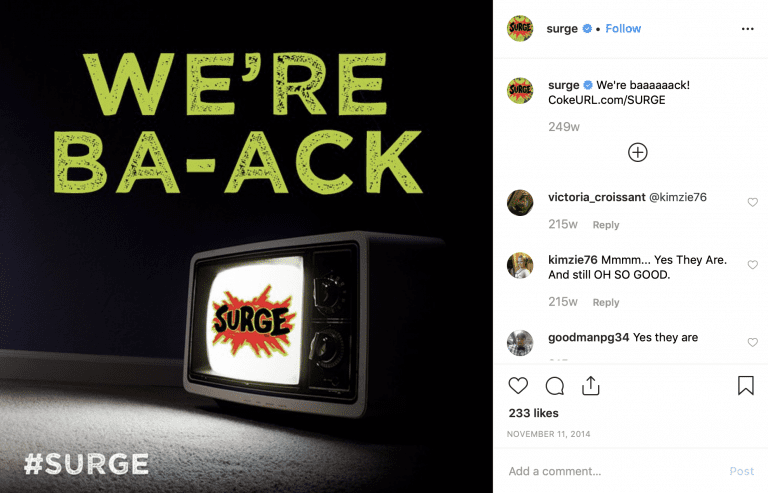Open kimzie76's profile avatar
Viewport: 768px width, 493px height.
pos(520,265)
